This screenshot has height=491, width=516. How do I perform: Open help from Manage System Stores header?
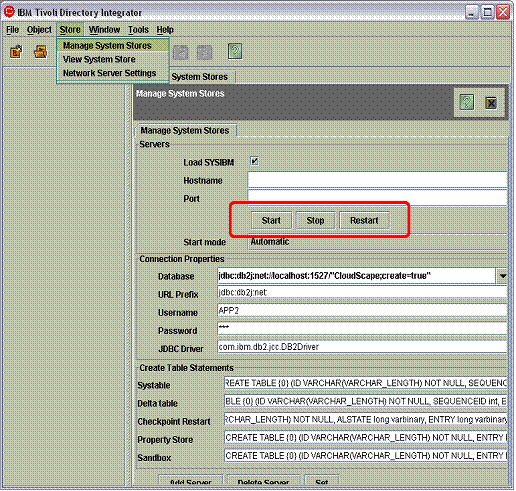[467, 102]
